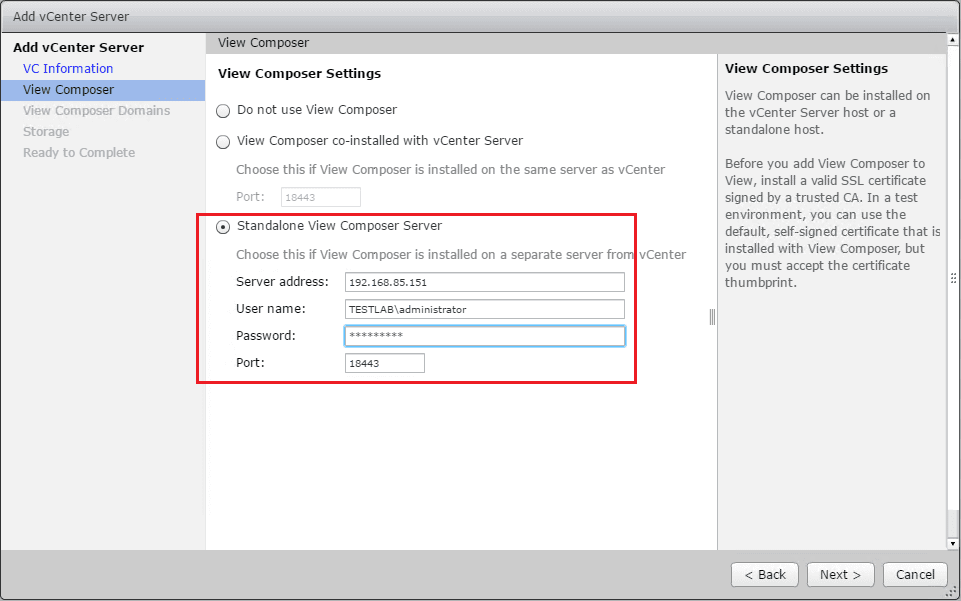Viewport: 961px width, 601px height.
Task: Click Ready to Complete step
Action: 79,153
